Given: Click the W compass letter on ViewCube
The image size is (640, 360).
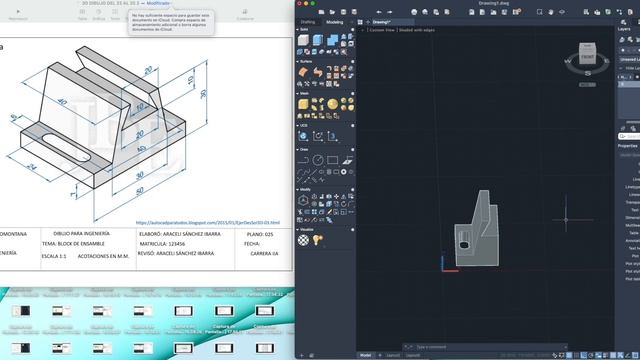Looking at the screenshot, I should coord(567,62).
